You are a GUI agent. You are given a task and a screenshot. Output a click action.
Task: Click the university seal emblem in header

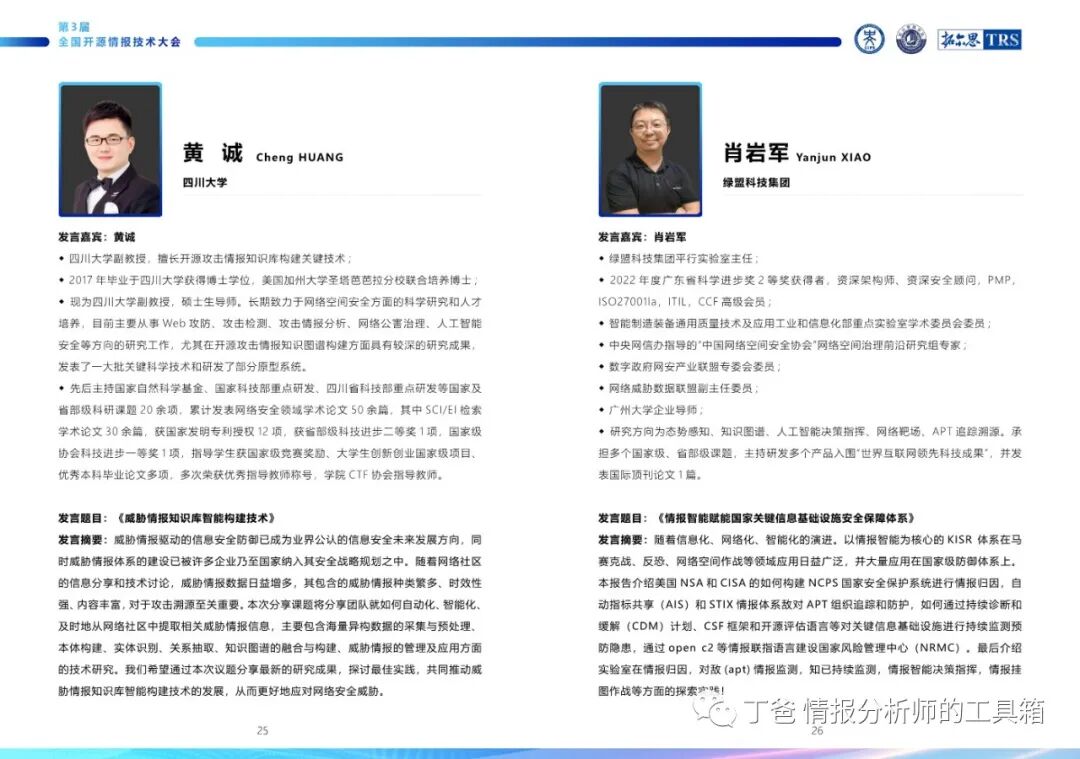click(911, 39)
